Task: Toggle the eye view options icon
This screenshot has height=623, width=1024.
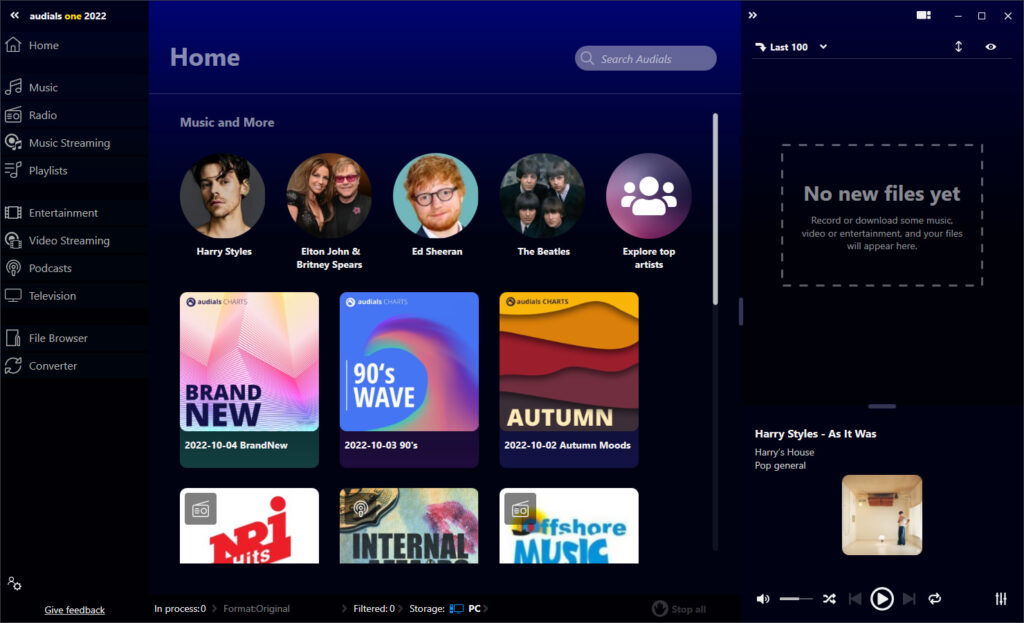Action: (x=991, y=47)
